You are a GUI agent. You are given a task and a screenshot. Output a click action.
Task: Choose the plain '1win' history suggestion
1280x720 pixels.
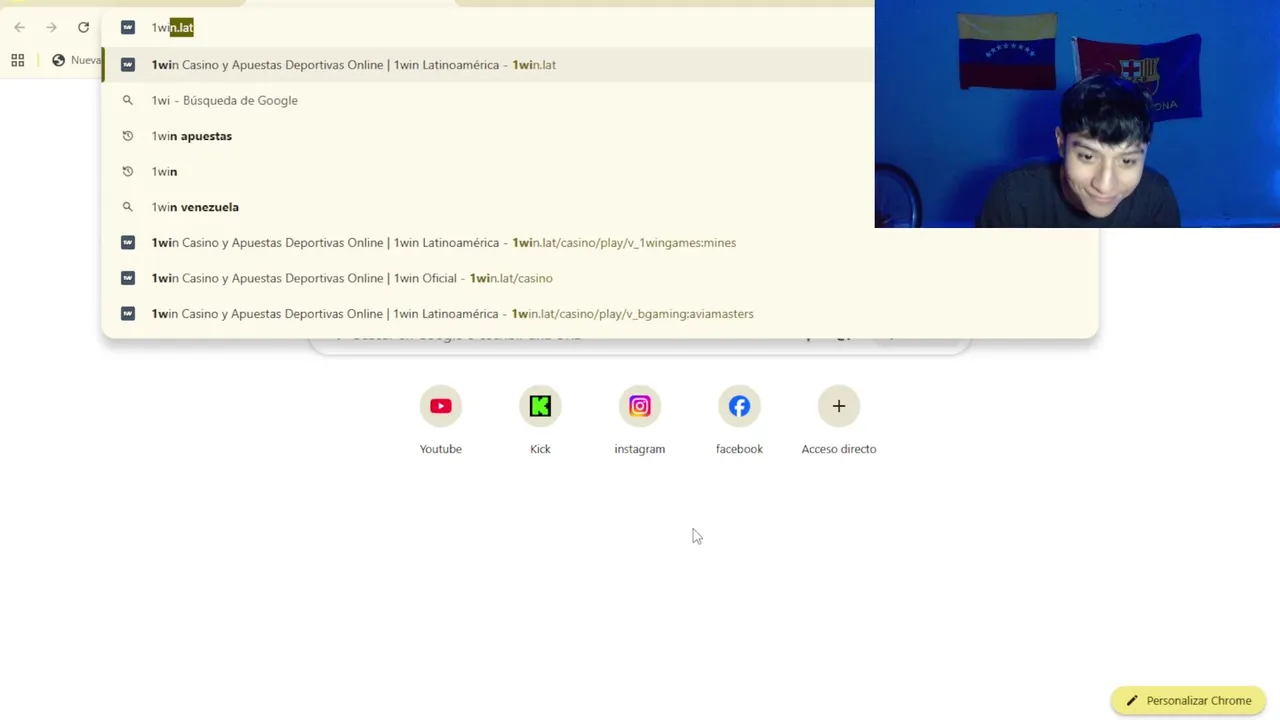pos(488,171)
